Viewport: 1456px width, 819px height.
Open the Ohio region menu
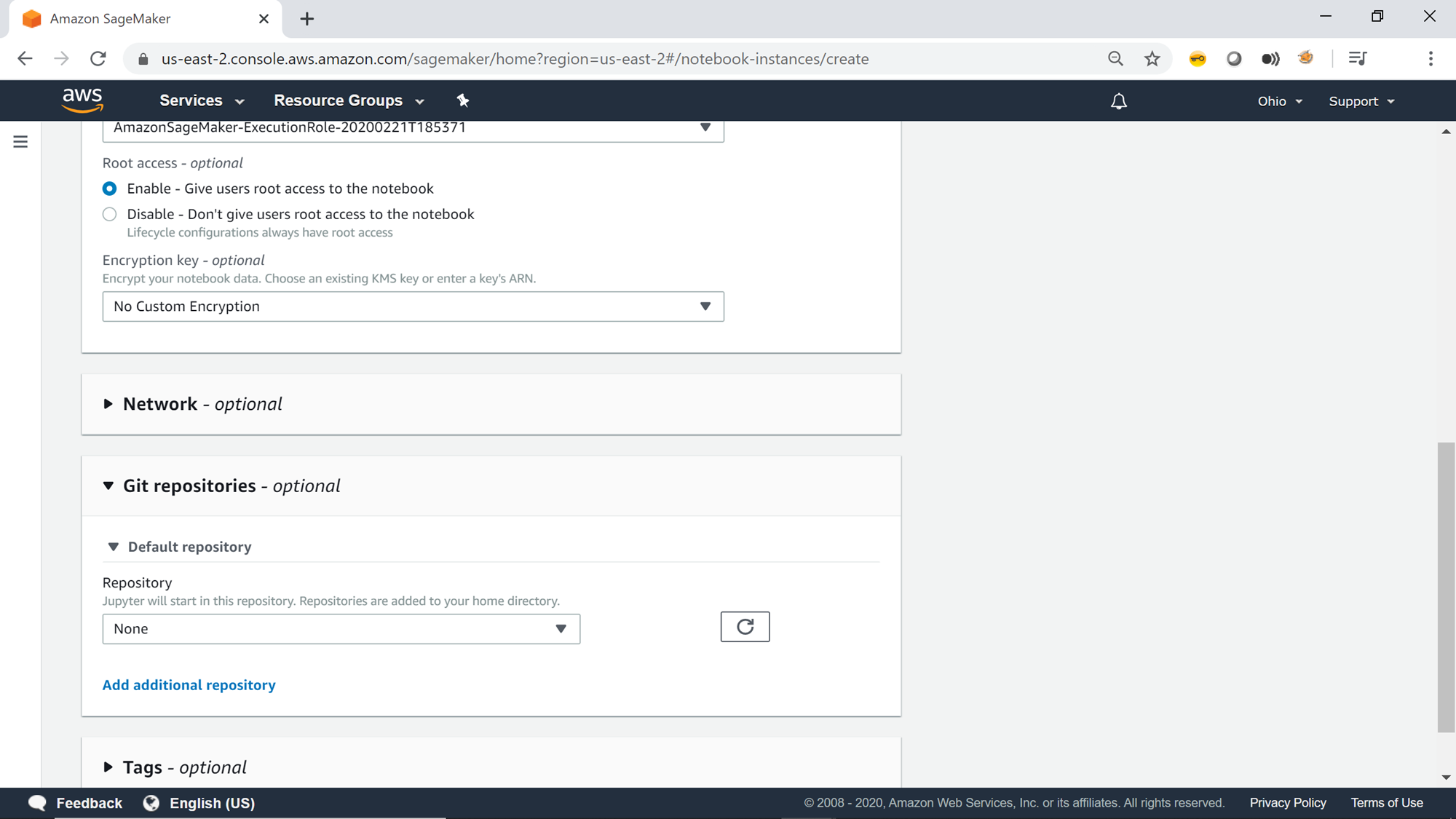pyautogui.click(x=1279, y=101)
